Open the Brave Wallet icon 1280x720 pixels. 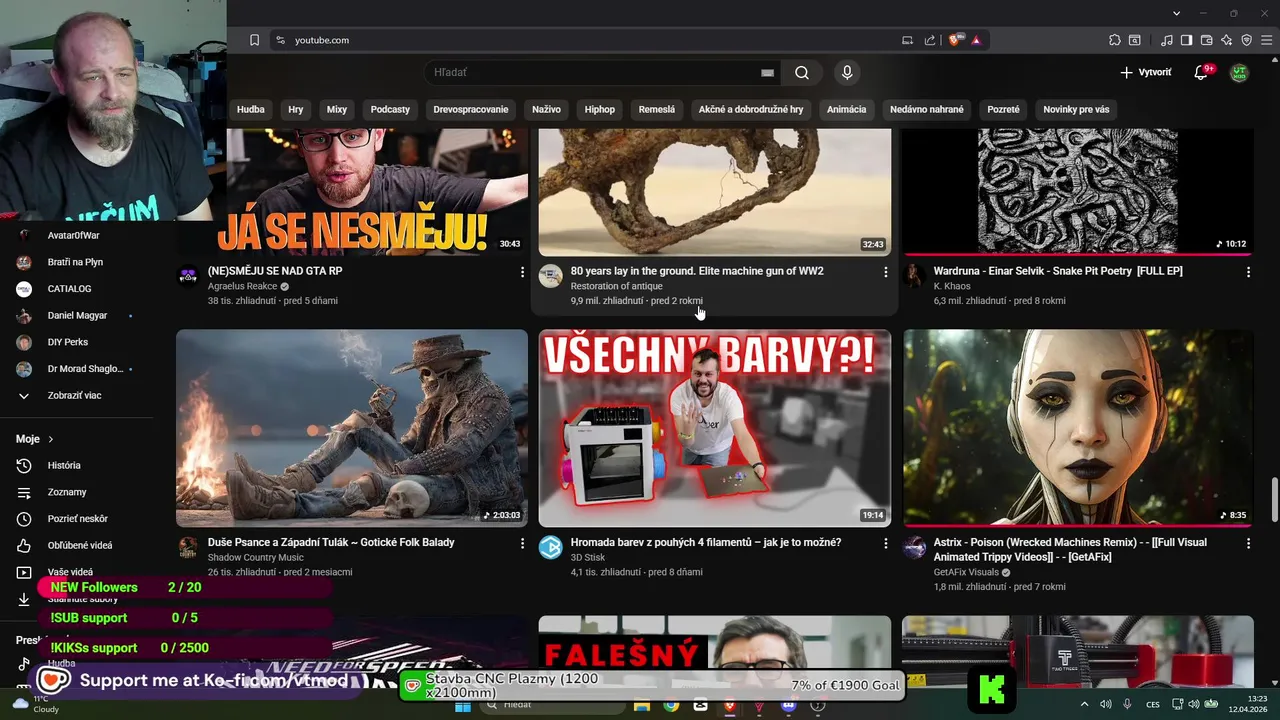coord(1206,40)
